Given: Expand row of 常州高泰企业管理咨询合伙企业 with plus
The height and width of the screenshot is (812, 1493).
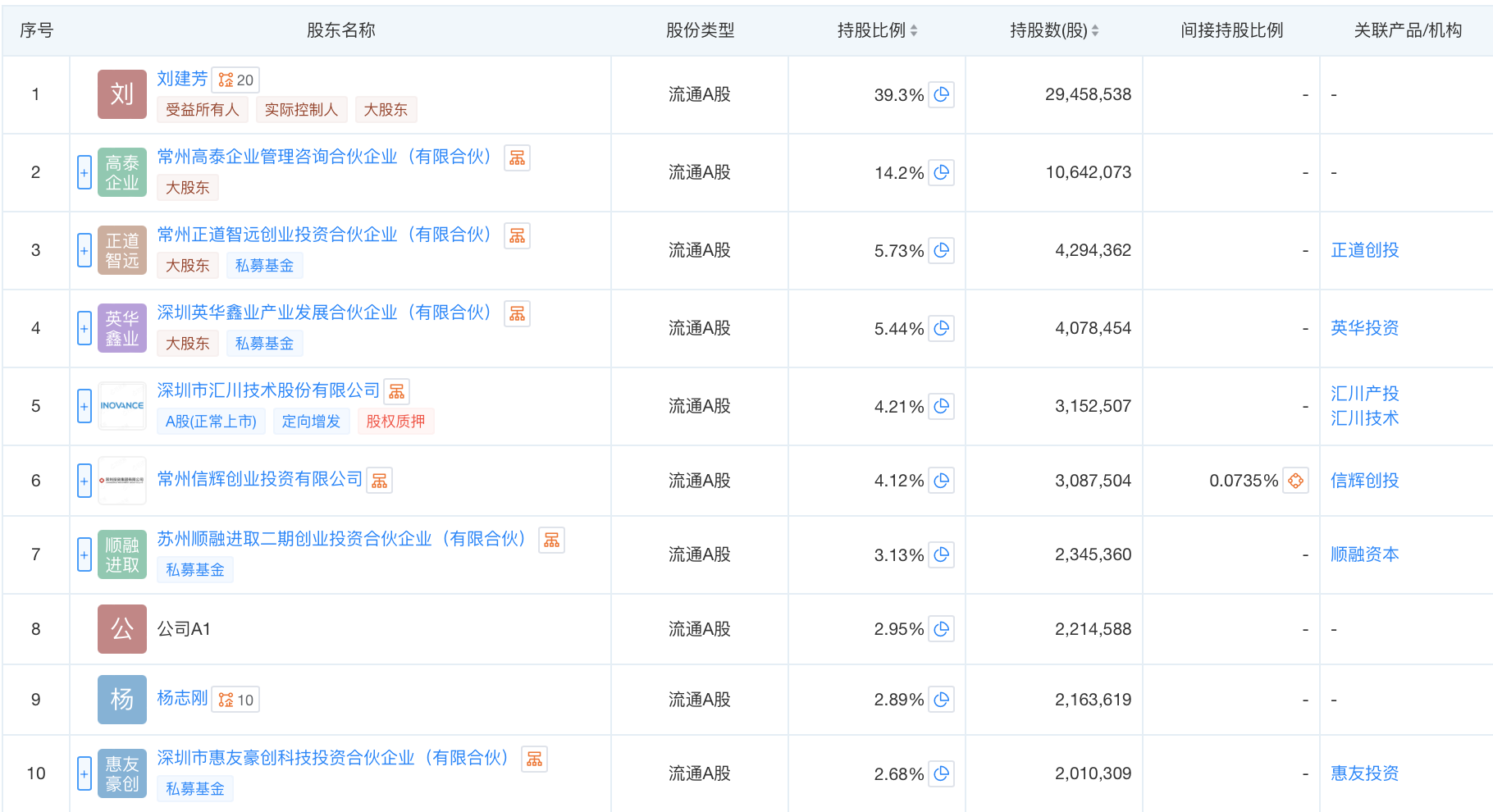Looking at the screenshot, I should pyautogui.click(x=84, y=172).
